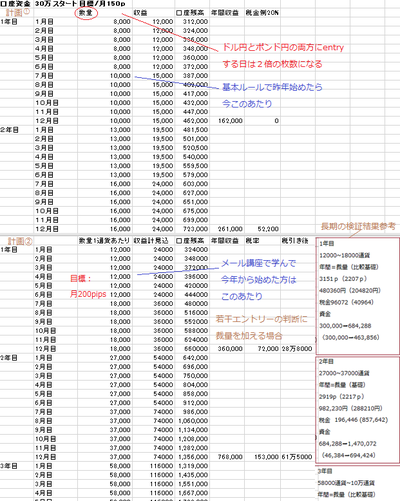Click balance cell 1,282,000
400x501 pixels.
[193, 448]
